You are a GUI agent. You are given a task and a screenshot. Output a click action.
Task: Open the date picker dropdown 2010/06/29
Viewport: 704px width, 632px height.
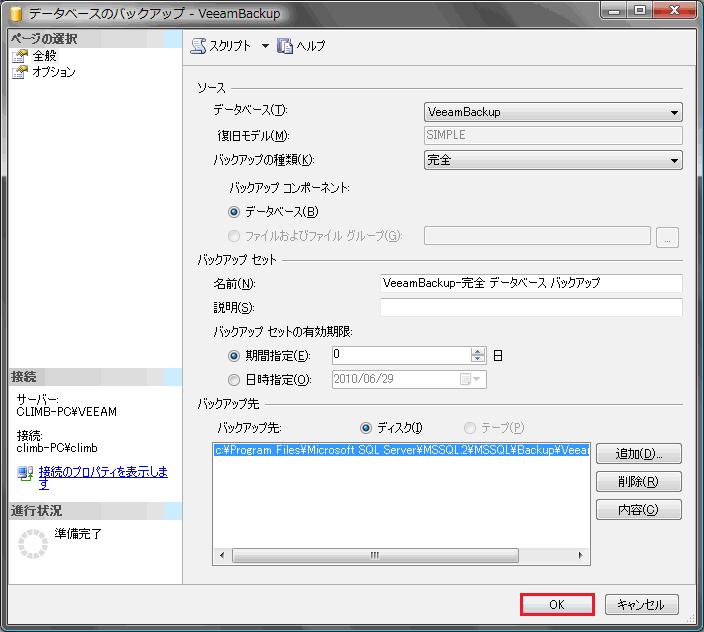[x=476, y=380]
